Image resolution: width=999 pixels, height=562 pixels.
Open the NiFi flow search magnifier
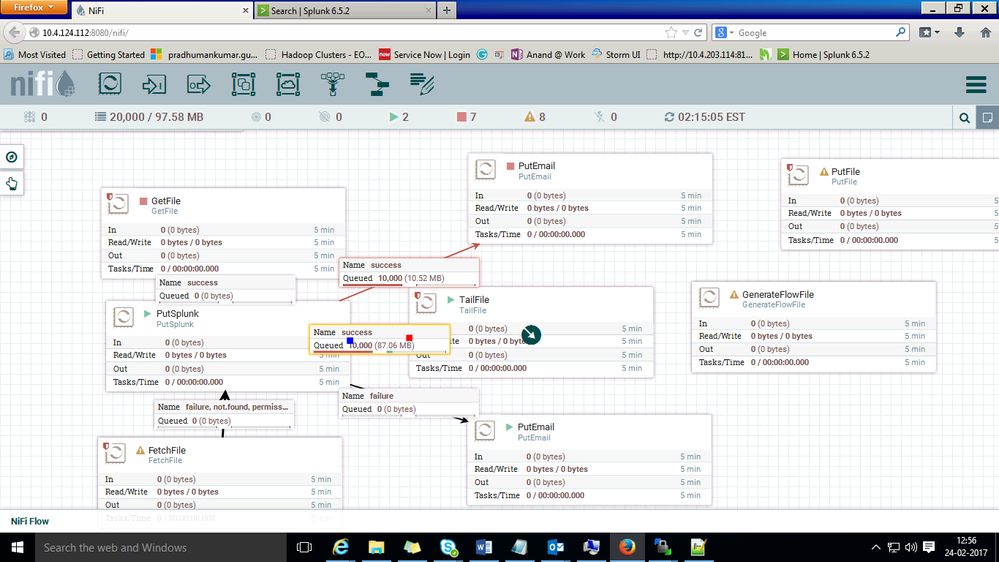[x=965, y=118]
